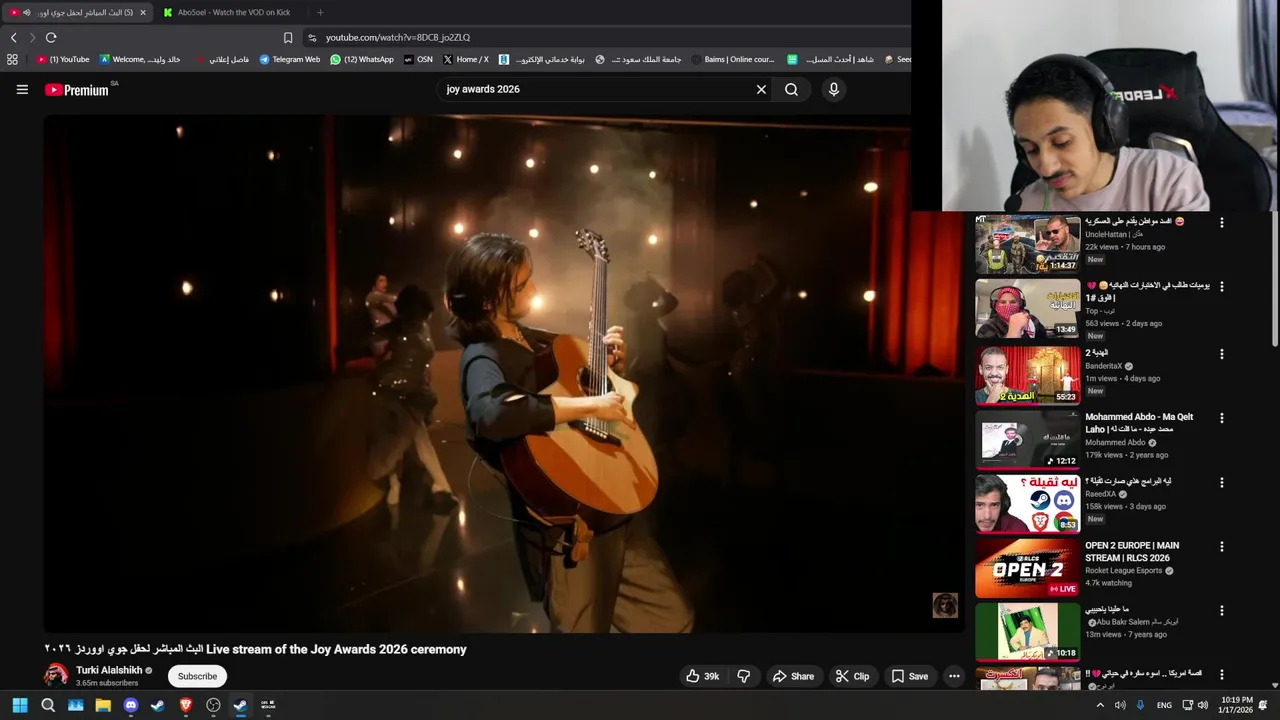The image size is (1280, 720).
Task: Click the sidebar page scrollbar
Action: click(x=1275, y=280)
